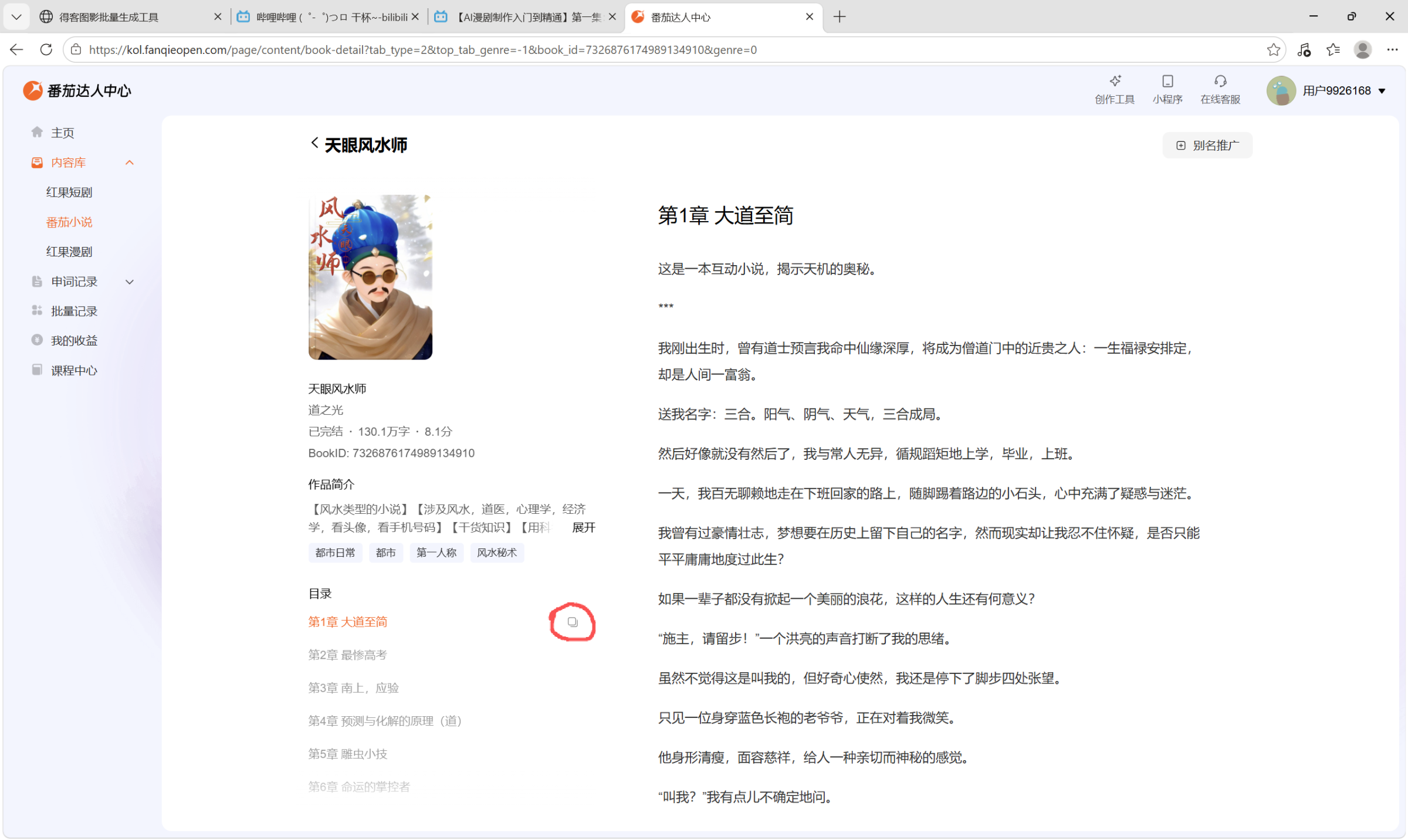
Task: Contact 在线客服 support
Action: pyautogui.click(x=1220, y=90)
